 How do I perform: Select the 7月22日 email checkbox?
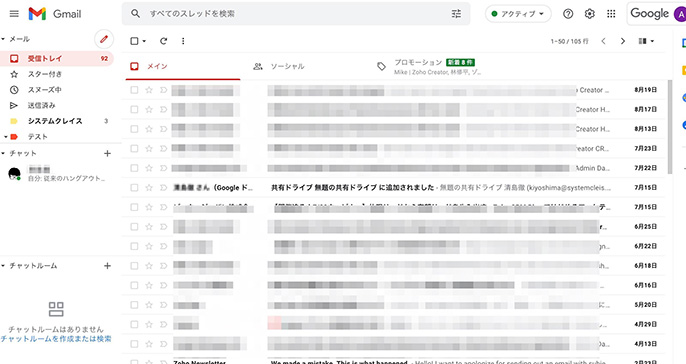(x=134, y=168)
